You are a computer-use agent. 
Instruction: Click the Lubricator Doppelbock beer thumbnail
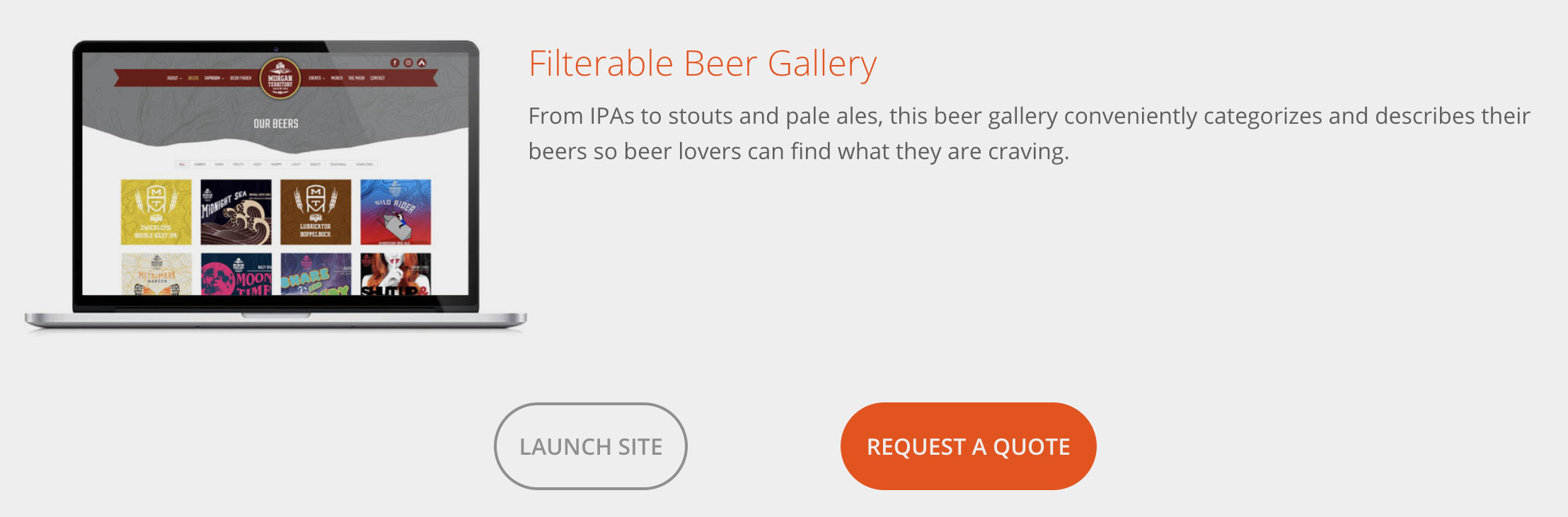[316, 212]
